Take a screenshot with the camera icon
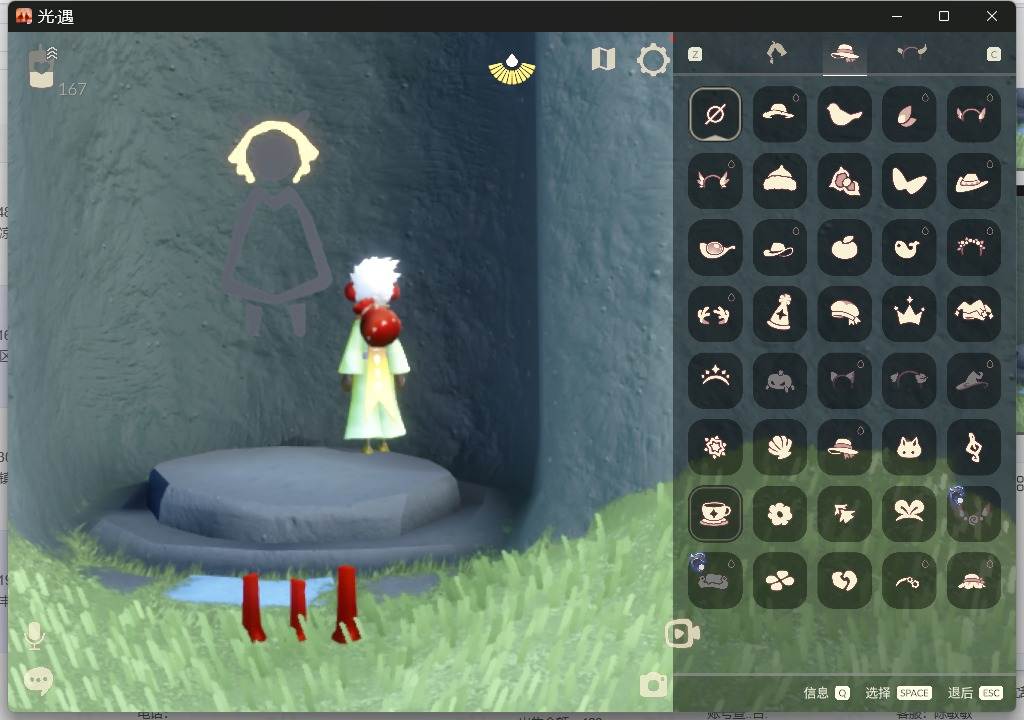Screen dimensions: 1024x720 point(653,685)
